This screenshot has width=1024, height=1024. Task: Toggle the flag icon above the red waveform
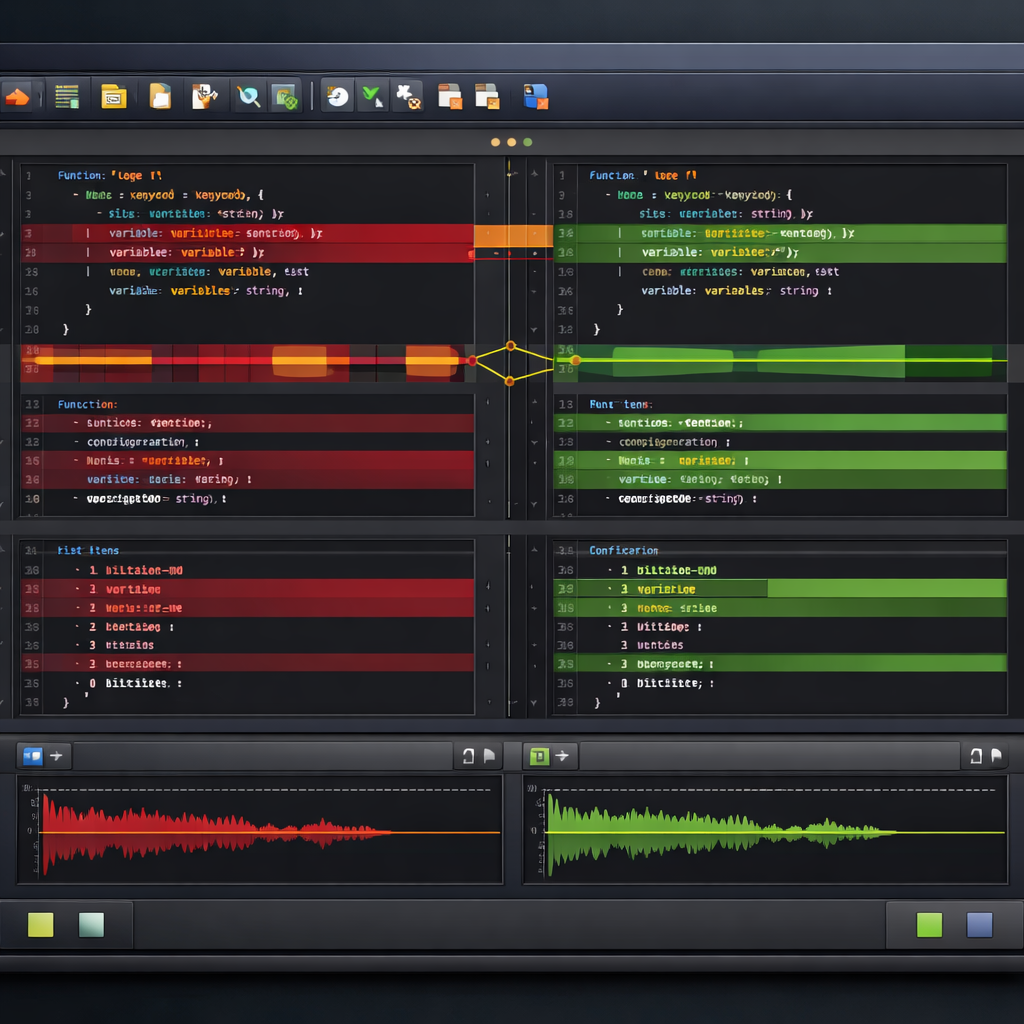[x=489, y=757]
